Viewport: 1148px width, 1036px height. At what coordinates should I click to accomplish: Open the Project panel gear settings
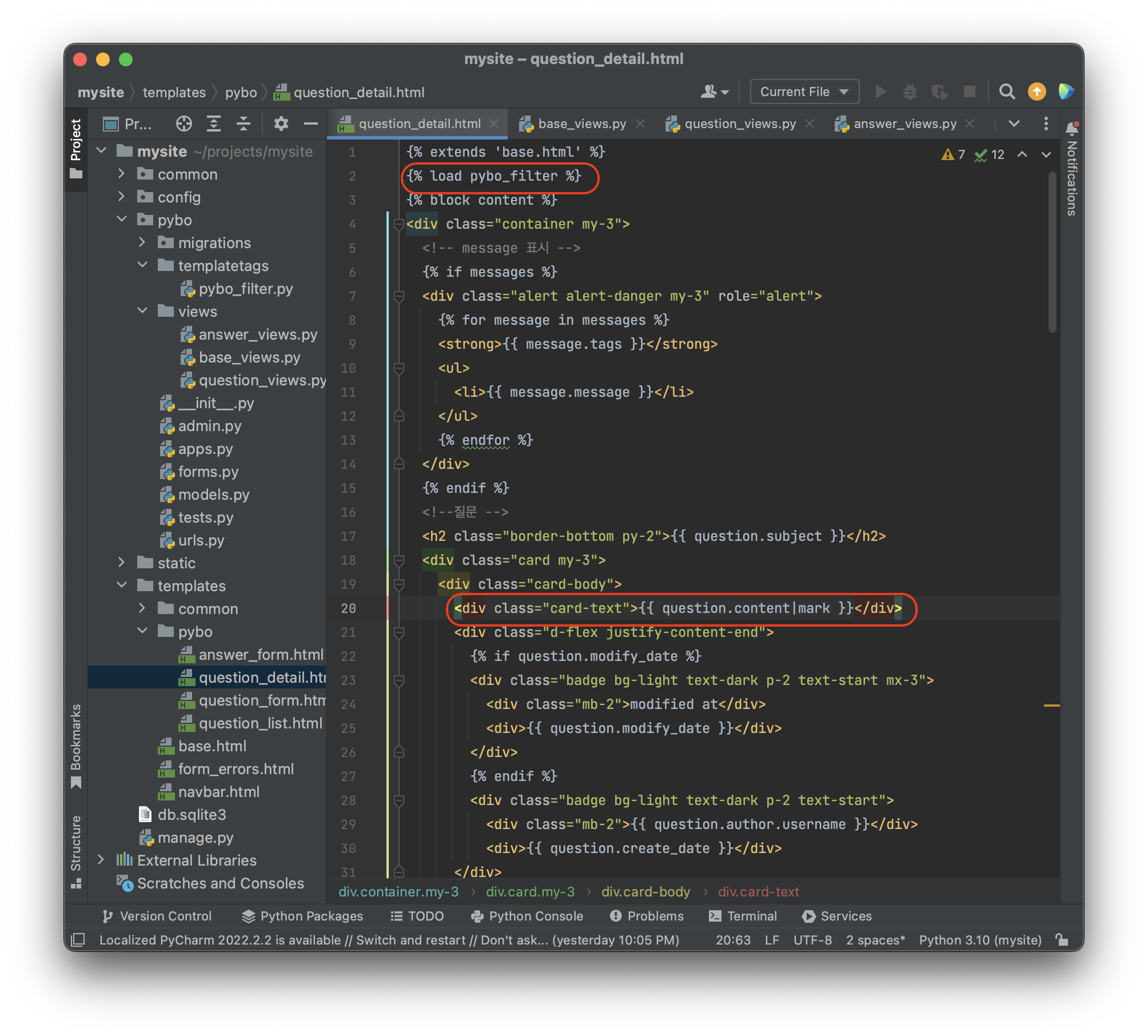tap(281, 123)
